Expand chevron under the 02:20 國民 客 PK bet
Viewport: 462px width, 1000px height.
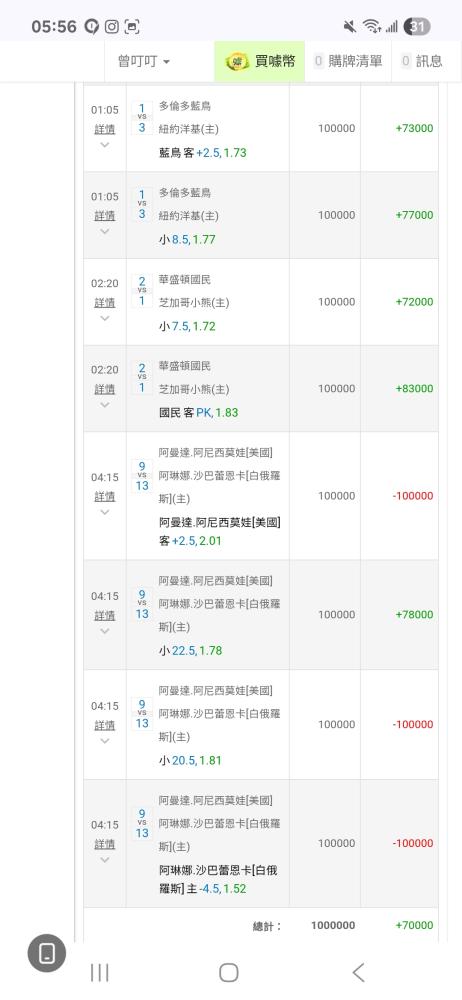click(x=105, y=405)
